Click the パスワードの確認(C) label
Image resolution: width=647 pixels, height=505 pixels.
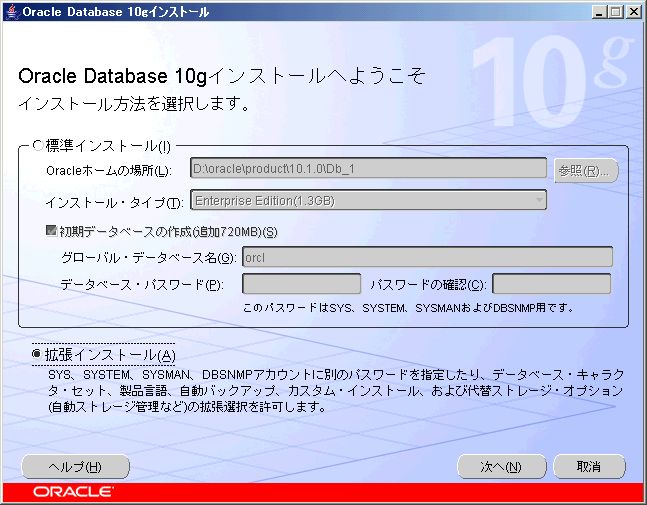(x=428, y=285)
